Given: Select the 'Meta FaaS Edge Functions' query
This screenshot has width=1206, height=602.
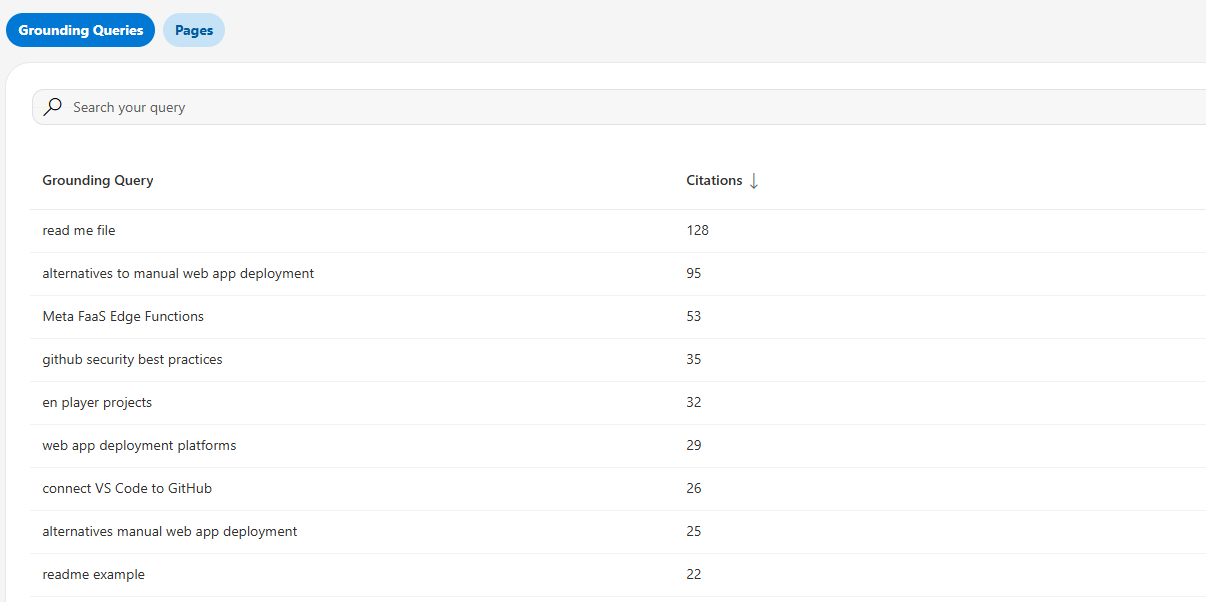Looking at the screenshot, I should click(122, 316).
